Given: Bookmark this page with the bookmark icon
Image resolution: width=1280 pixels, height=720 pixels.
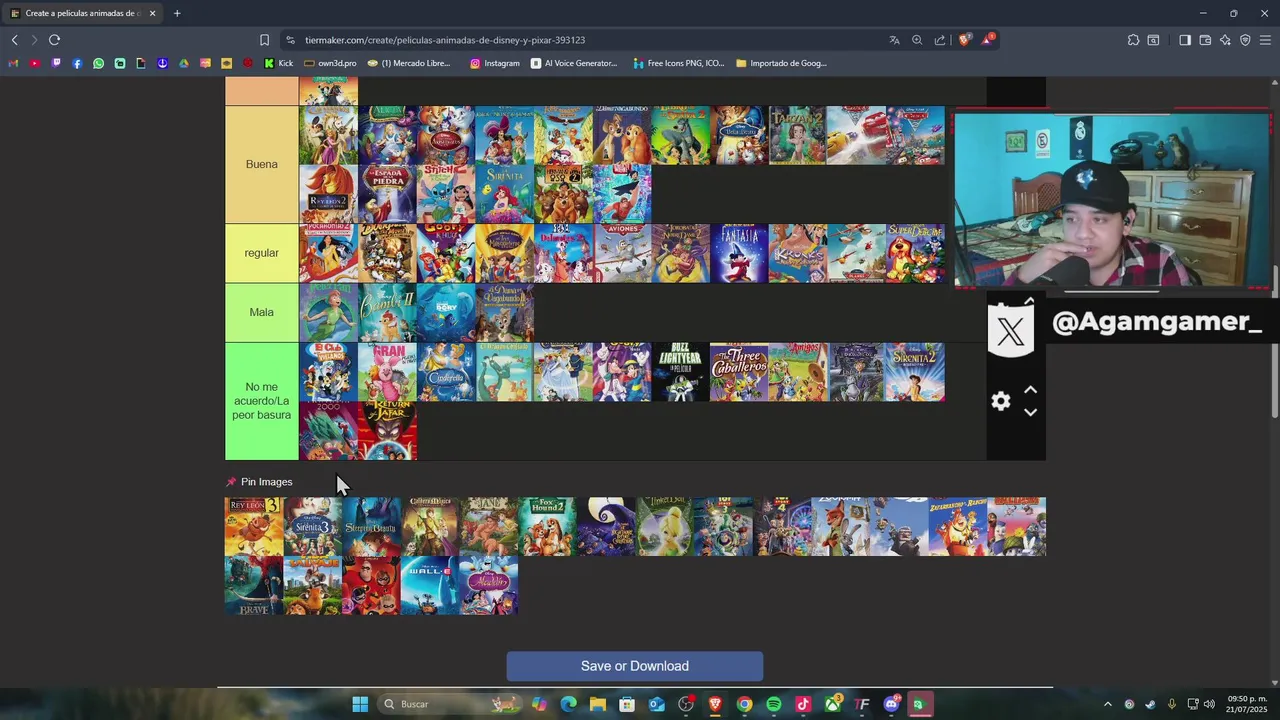Looking at the screenshot, I should coord(264,40).
